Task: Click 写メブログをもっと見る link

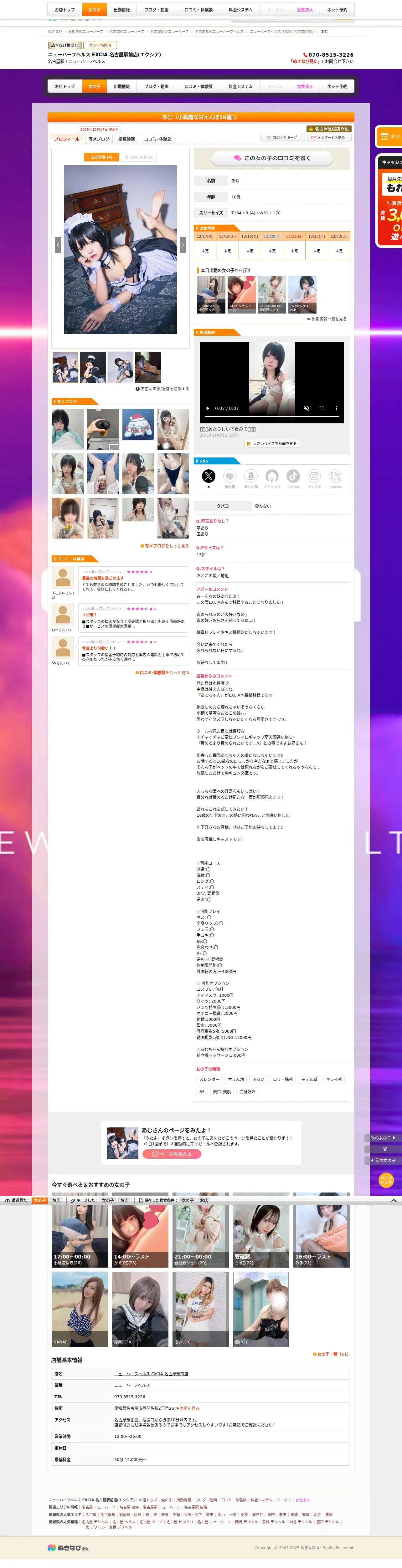Action: tap(165, 546)
